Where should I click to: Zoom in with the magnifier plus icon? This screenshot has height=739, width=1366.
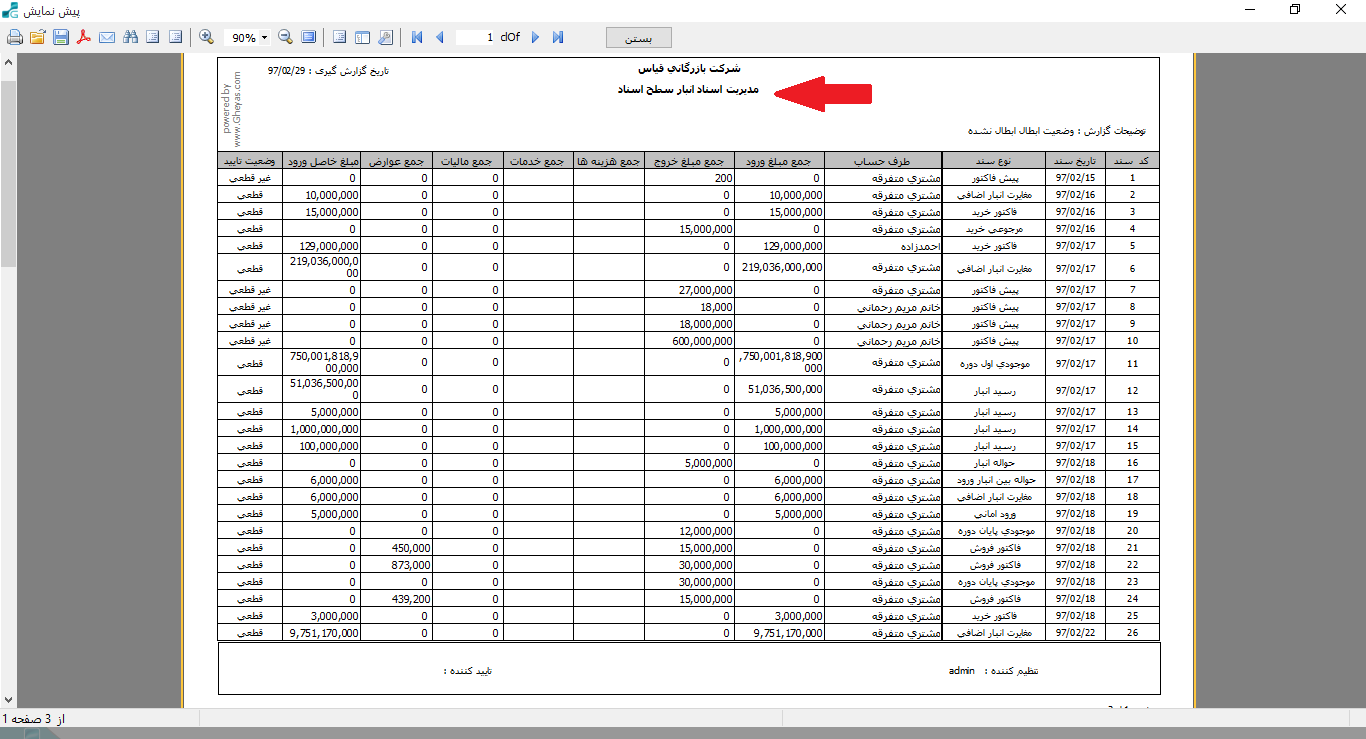click(206, 37)
